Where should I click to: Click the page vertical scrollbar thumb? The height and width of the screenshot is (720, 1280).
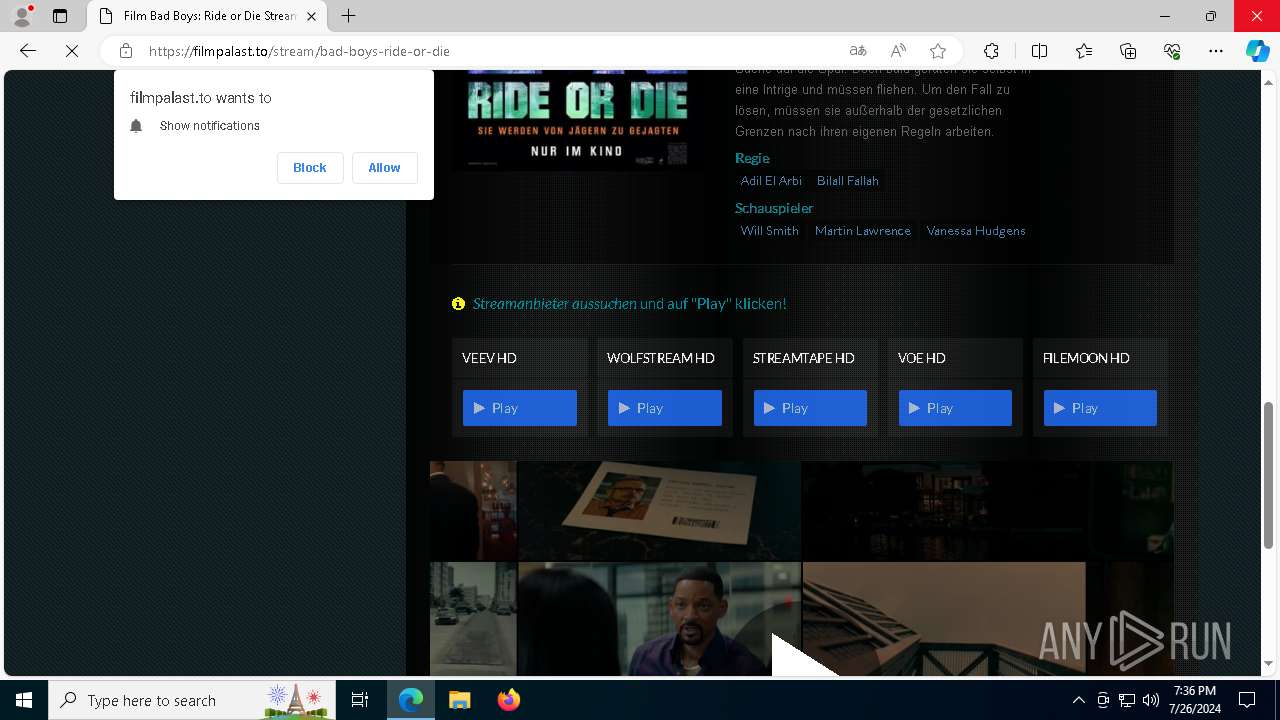(x=1268, y=475)
